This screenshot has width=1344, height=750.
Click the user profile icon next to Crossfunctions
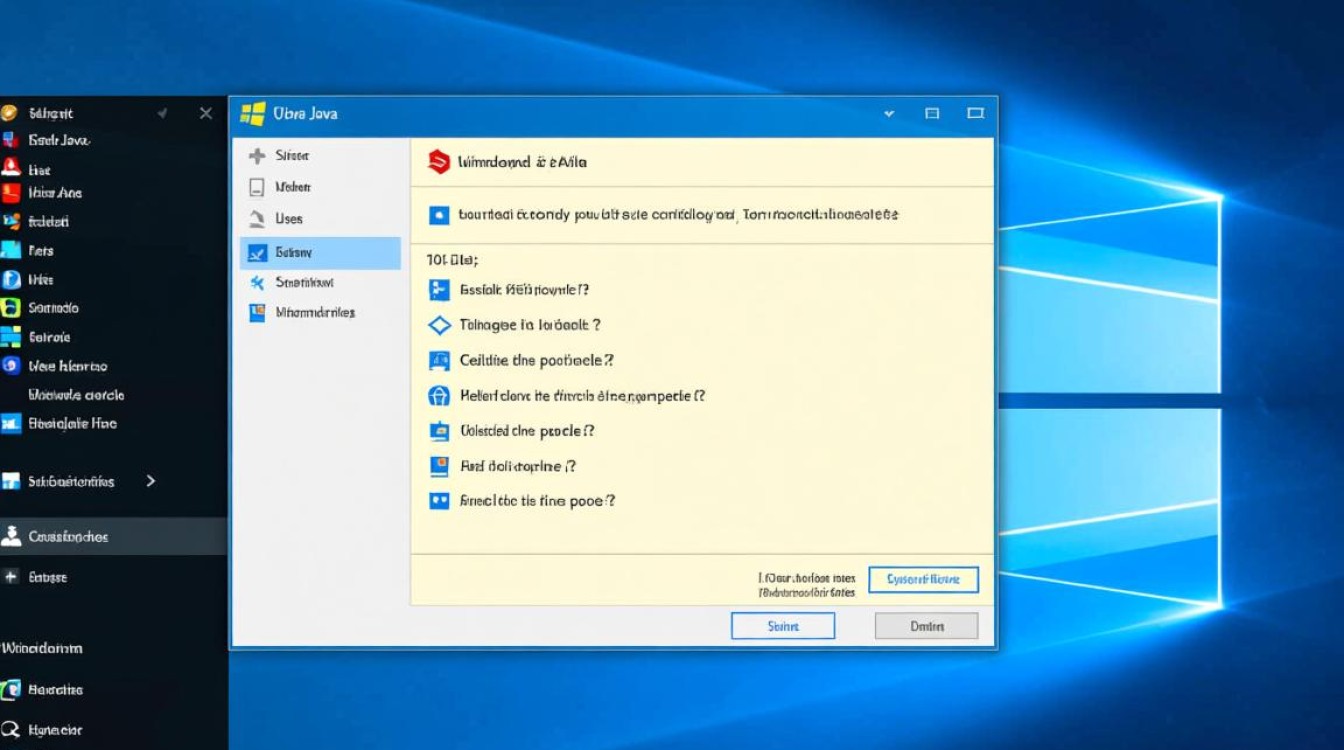(12, 537)
